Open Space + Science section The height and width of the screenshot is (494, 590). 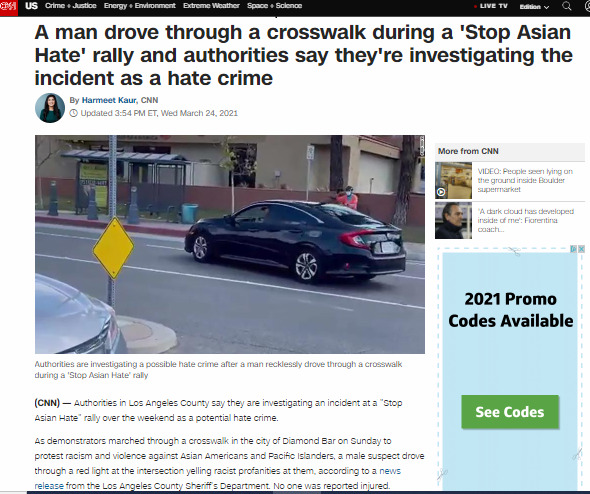pos(275,6)
